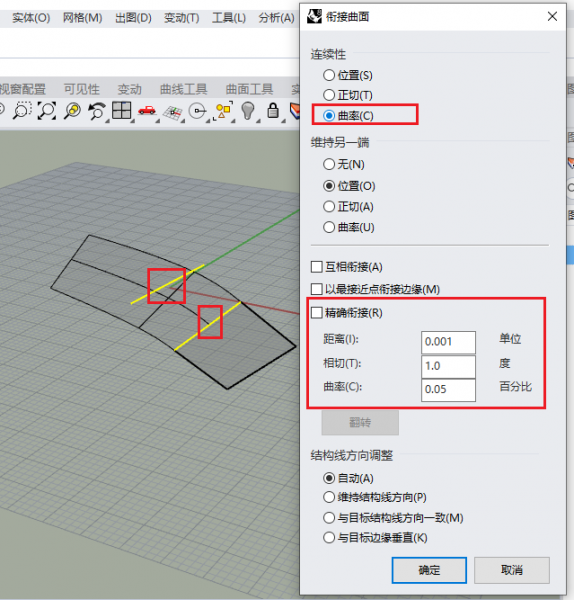Click the red car display icon
Viewport: 574px width, 600px height.
click(147, 111)
